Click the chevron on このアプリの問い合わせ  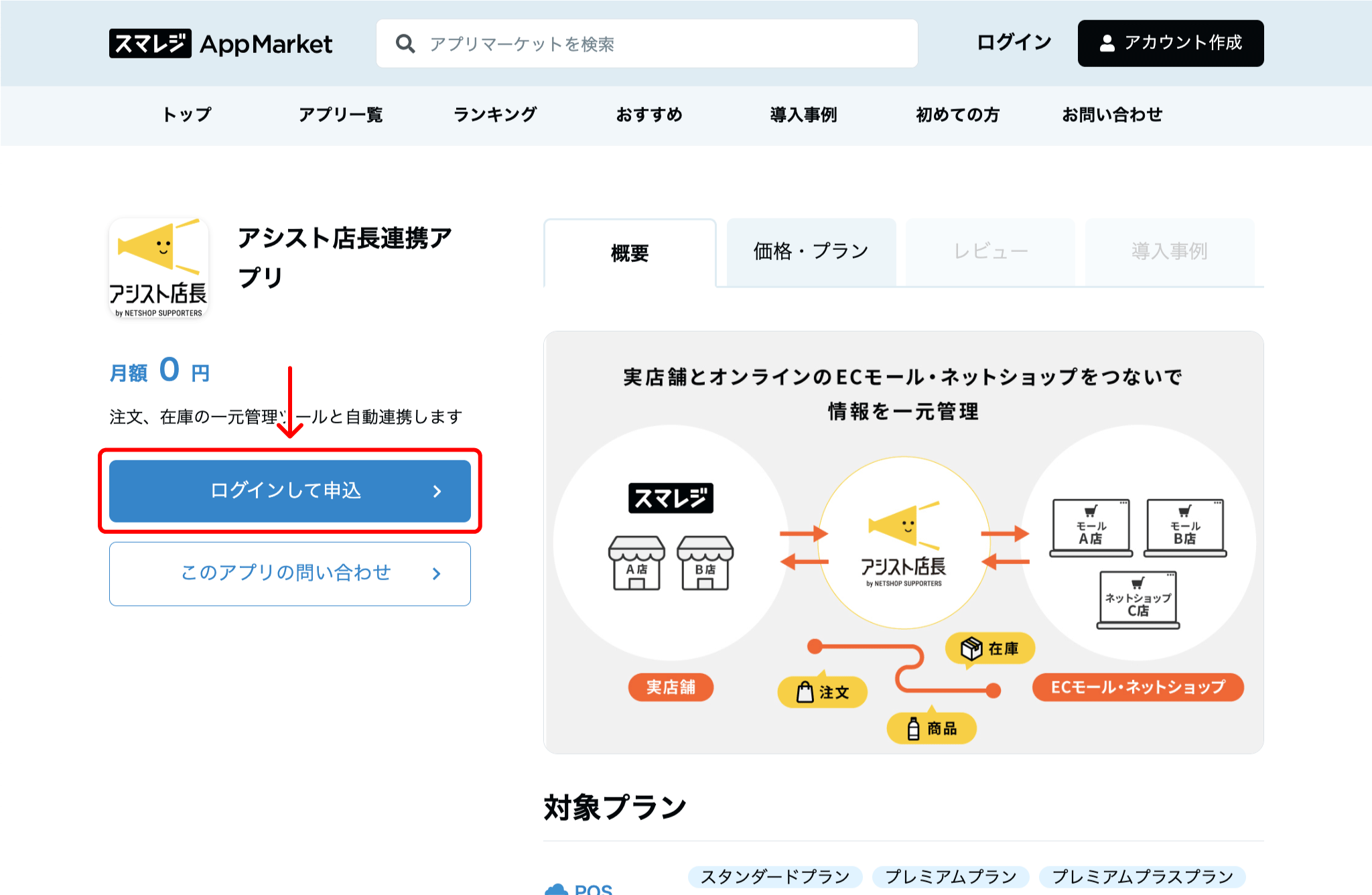pos(437,573)
